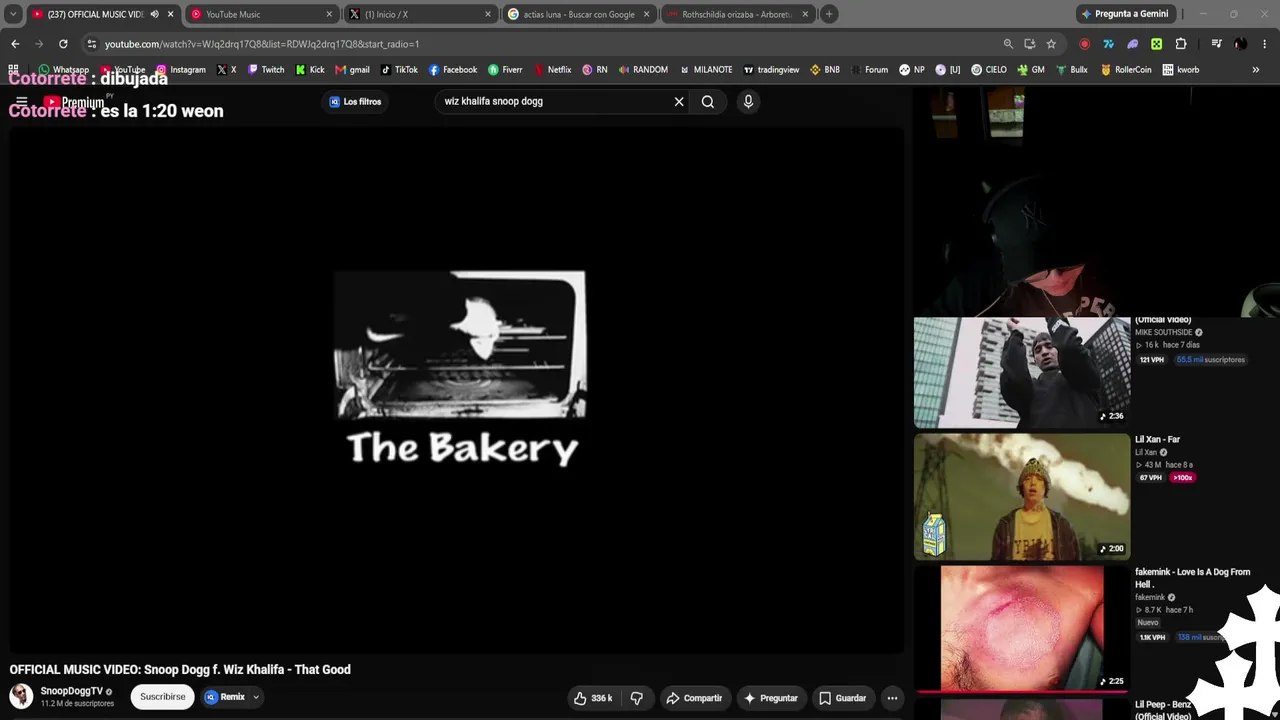Open the Kick bookmark
The height and width of the screenshot is (720, 1280).
coord(310,70)
